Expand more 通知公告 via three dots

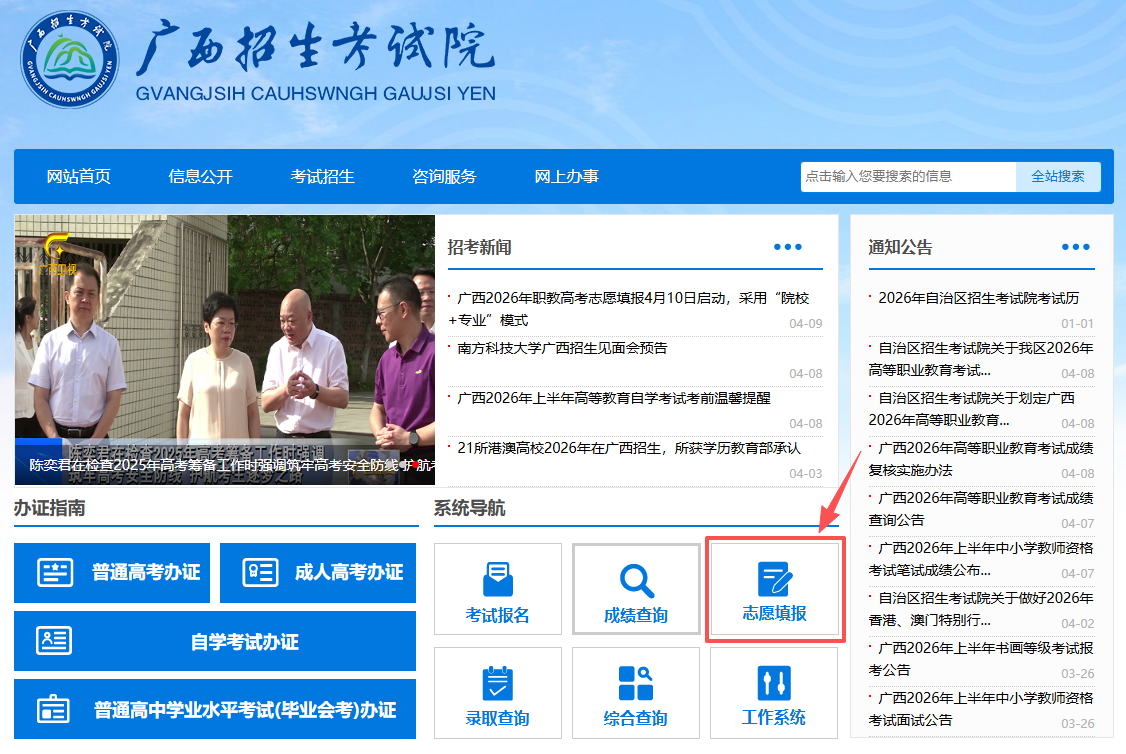click(x=1076, y=247)
